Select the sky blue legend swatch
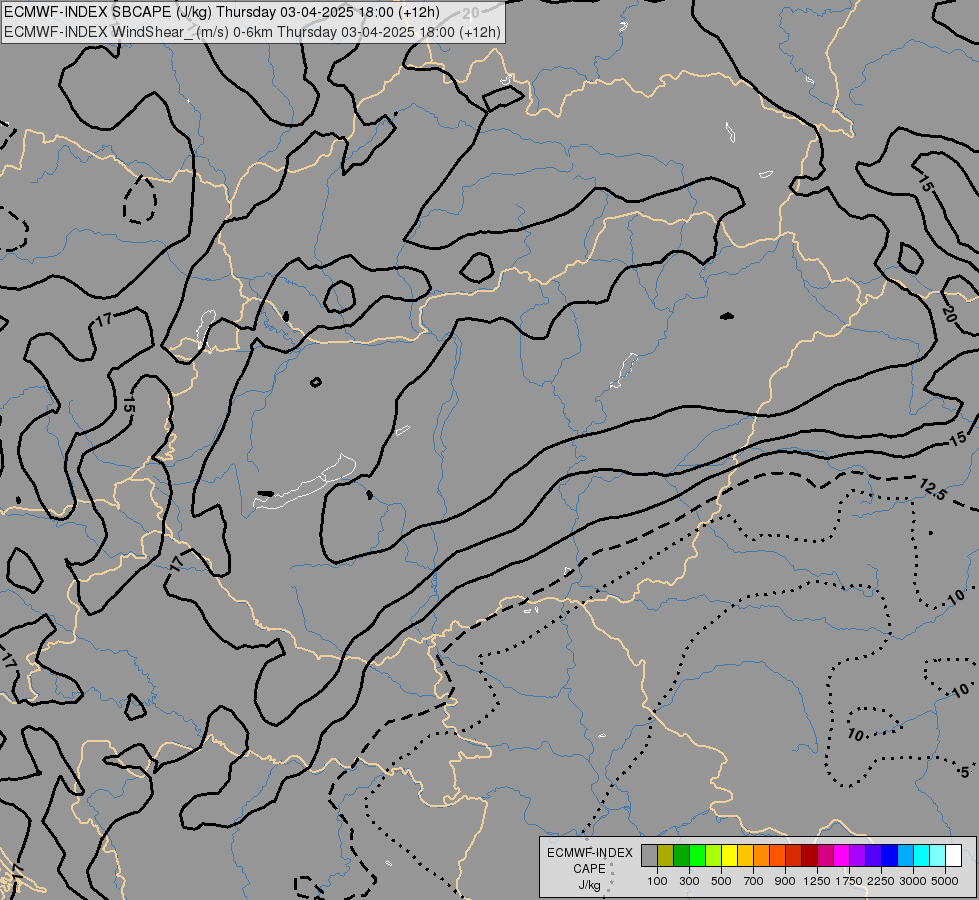This screenshot has height=900, width=979. [905, 855]
